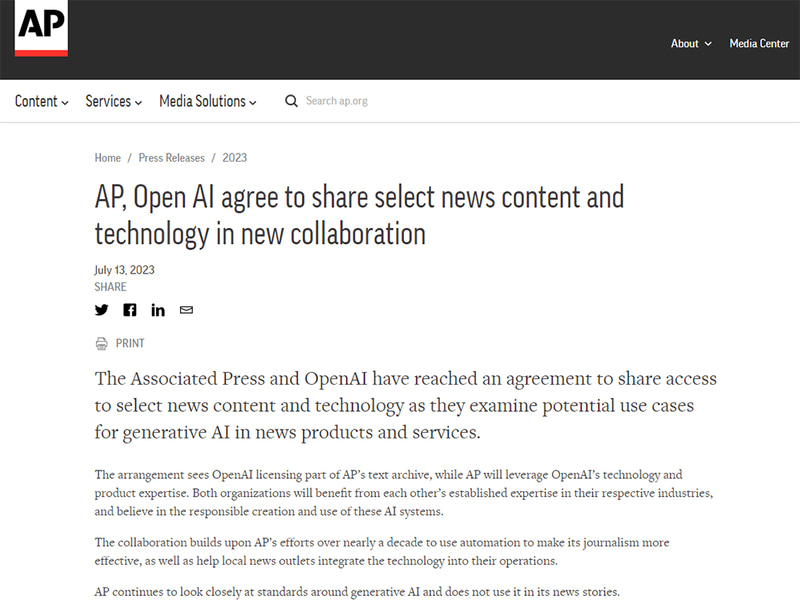Expand the Media Solutions menu
The image size is (800, 600).
(208, 101)
